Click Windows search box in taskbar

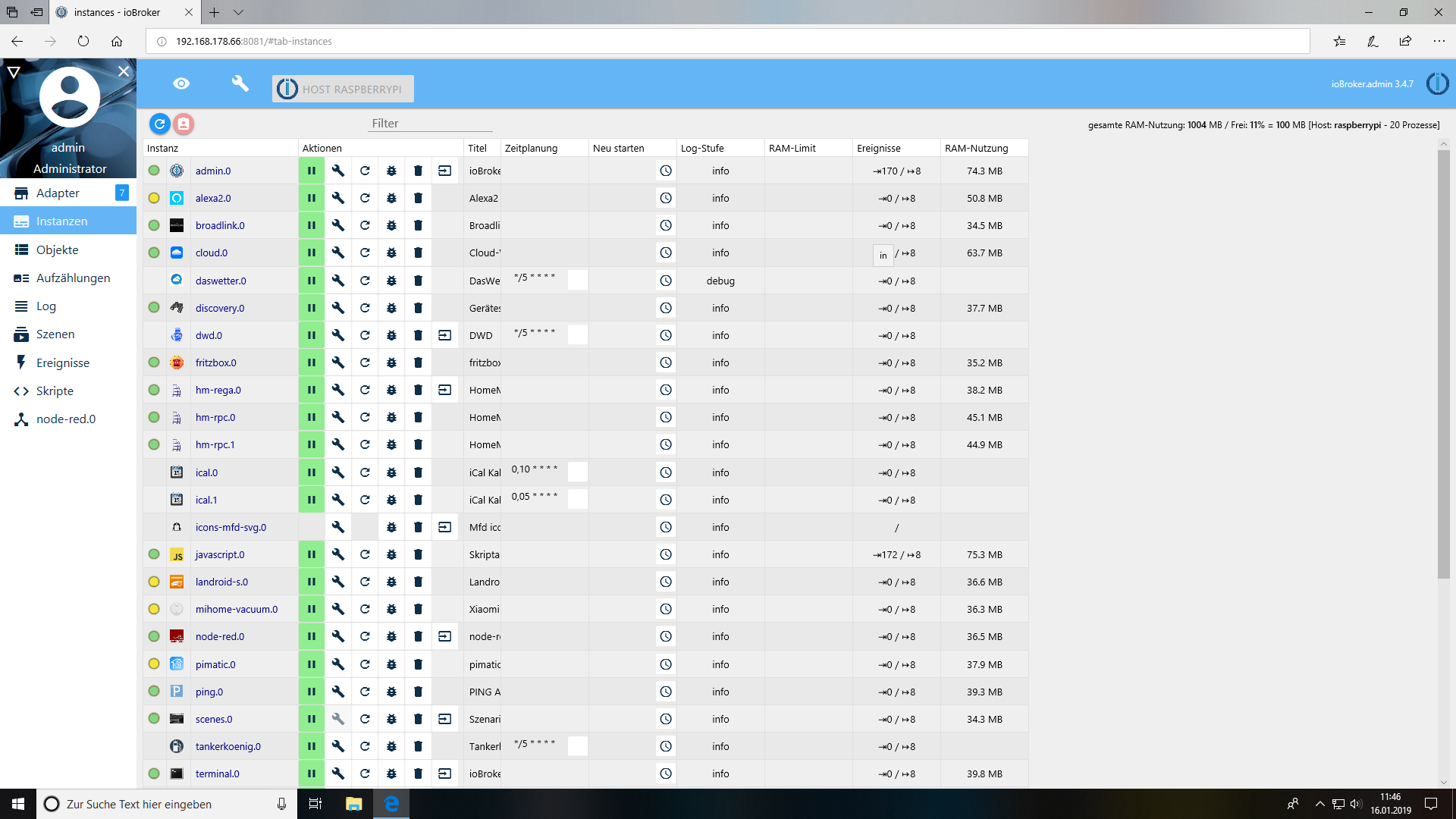pos(167,804)
